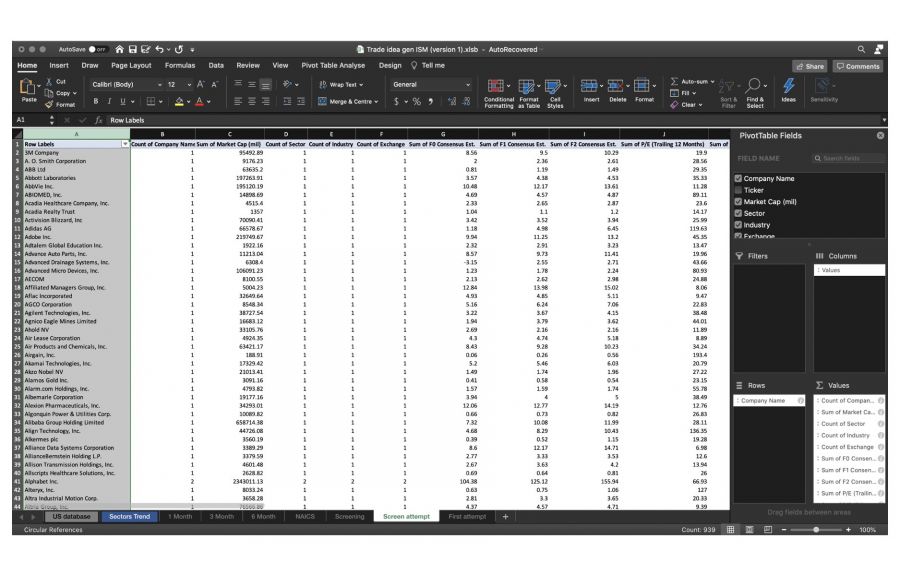Open Auto-sum dropdown arrow
Image resolution: width=900 pixels, height=576 pixels.
pos(713,81)
